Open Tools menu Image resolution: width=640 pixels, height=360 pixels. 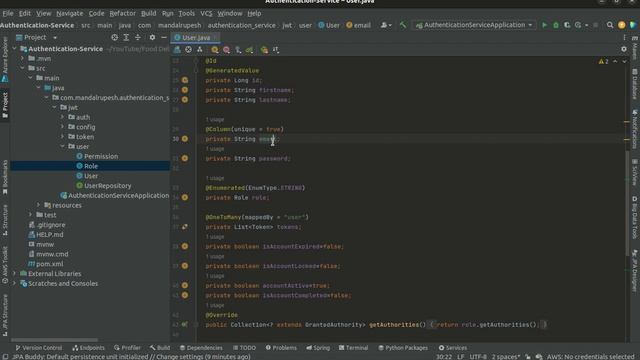(187, 13)
